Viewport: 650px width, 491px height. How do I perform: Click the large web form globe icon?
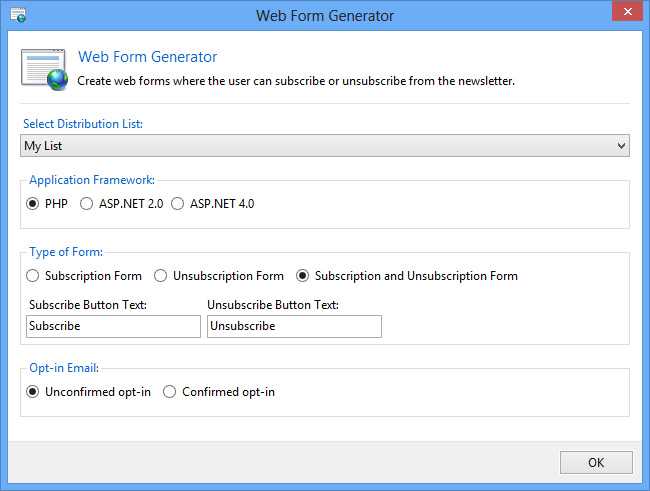[45, 69]
